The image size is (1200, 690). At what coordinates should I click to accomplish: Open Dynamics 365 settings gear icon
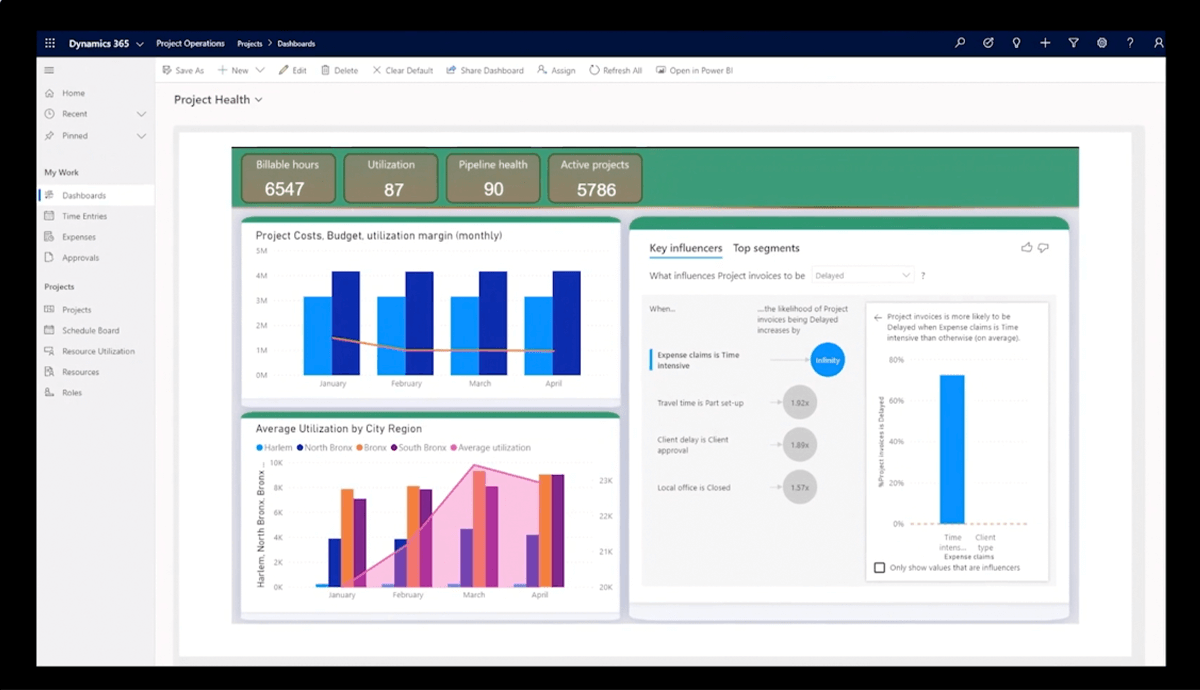(1101, 43)
